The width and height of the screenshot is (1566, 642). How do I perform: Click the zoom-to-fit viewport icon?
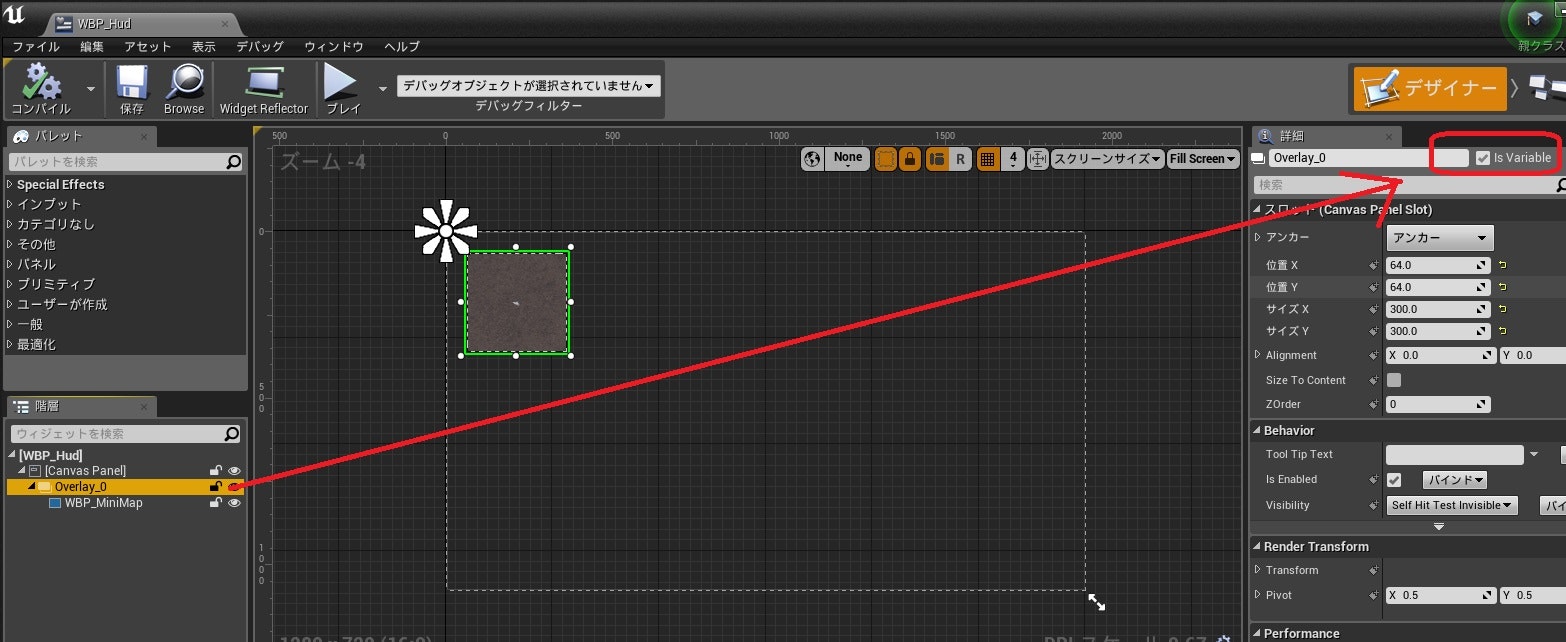[x=1038, y=158]
